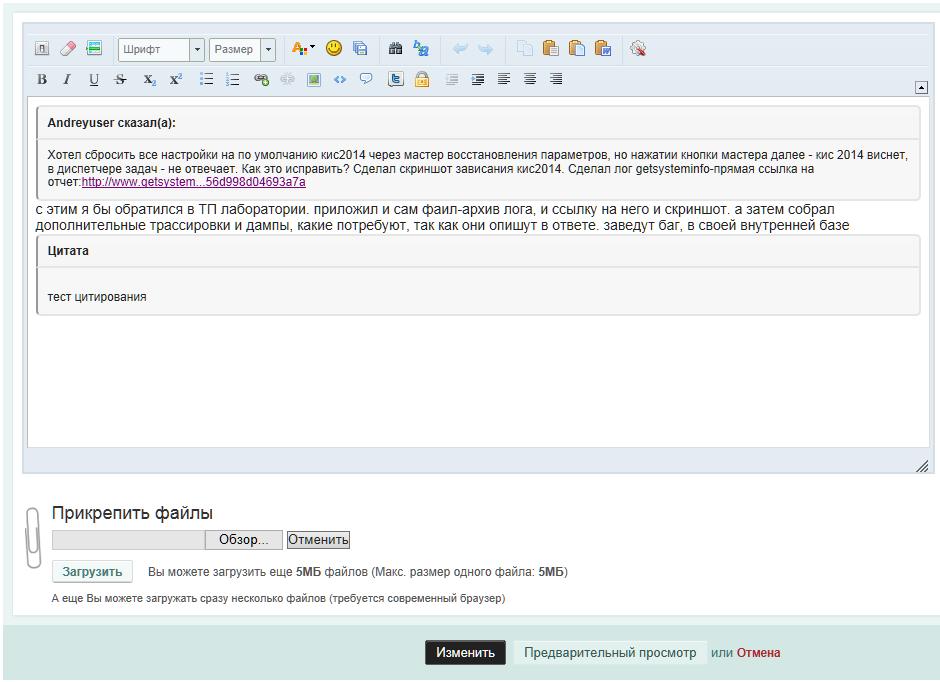Toggle underline formatting
Viewport: 940px width, 682px height.
94,80
